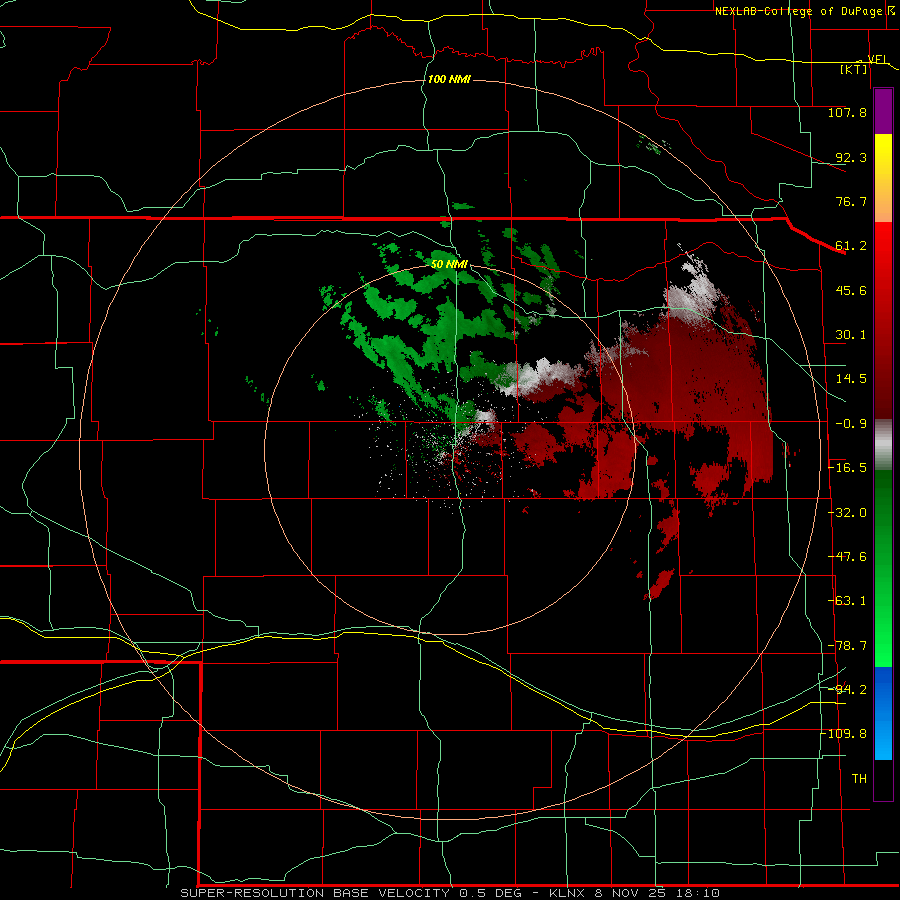Click the -78.7 scale value
Viewport: 900px width, 900px height.
click(847, 646)
